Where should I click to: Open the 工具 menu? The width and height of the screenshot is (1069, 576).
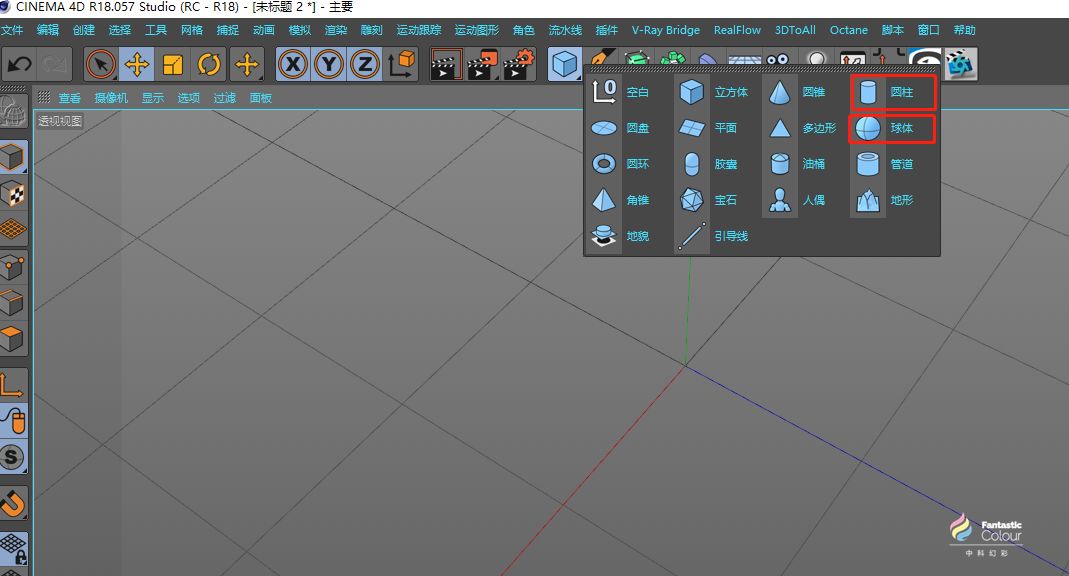point(155,30)
